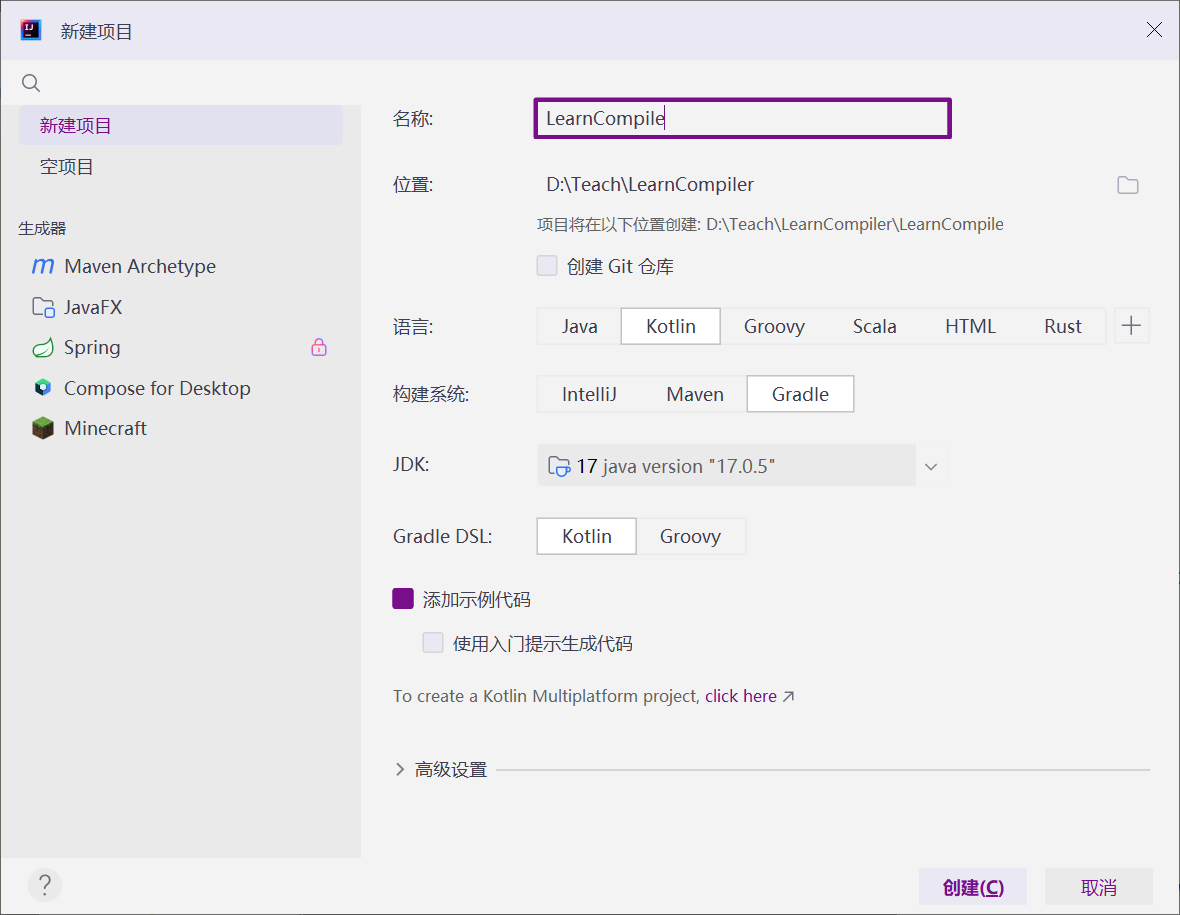Toggle the 添加示例代码 checkbox
Screen dimensions: 1180x915
[403, 599]
